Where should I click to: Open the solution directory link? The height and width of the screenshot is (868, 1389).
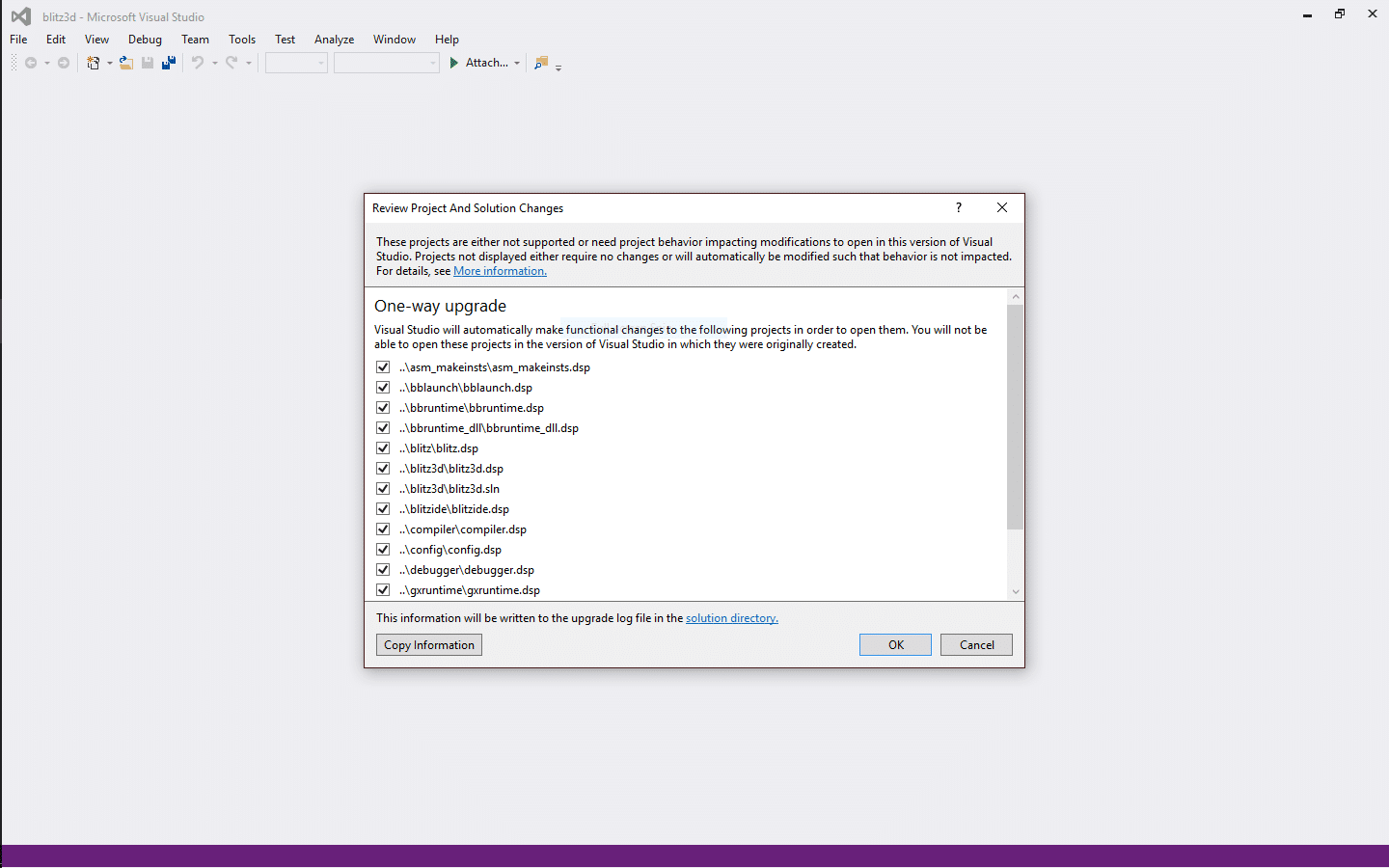(732, 618)
